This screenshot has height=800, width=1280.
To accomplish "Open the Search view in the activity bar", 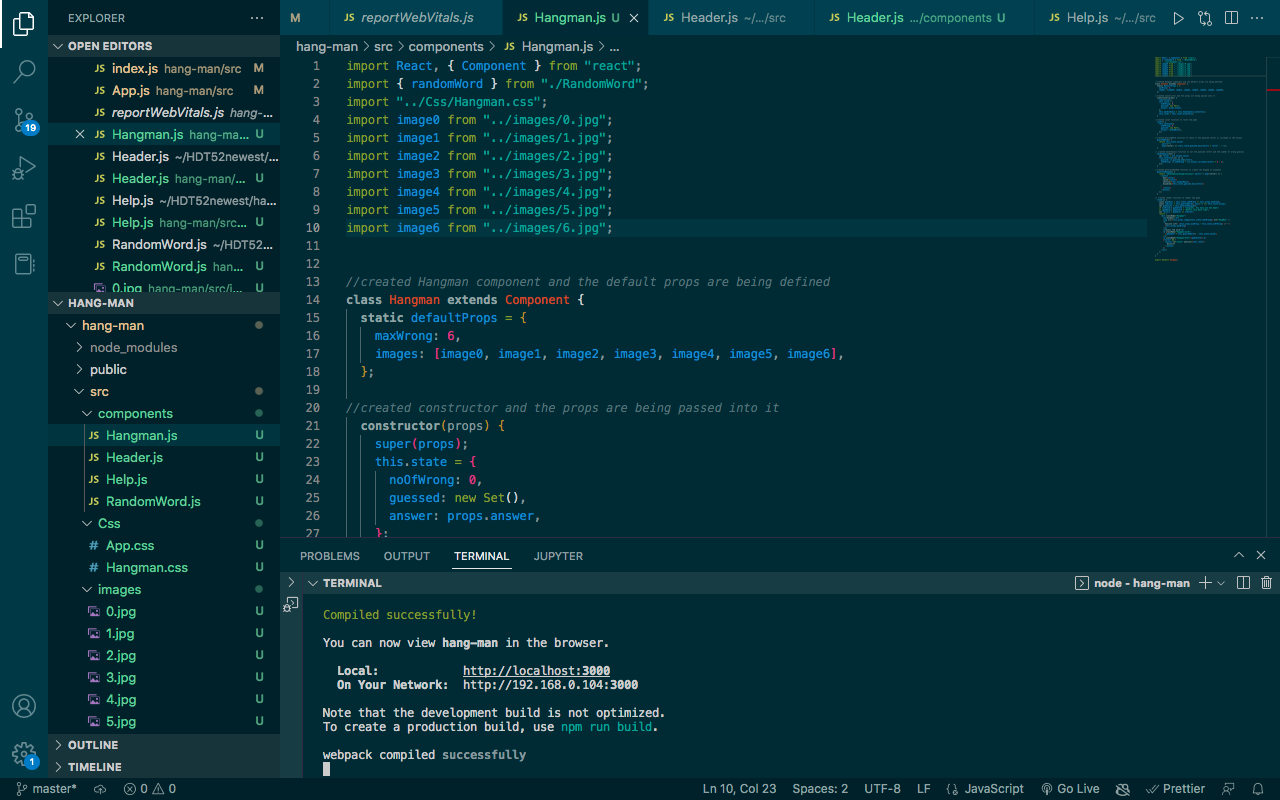I will click(24, 71).
